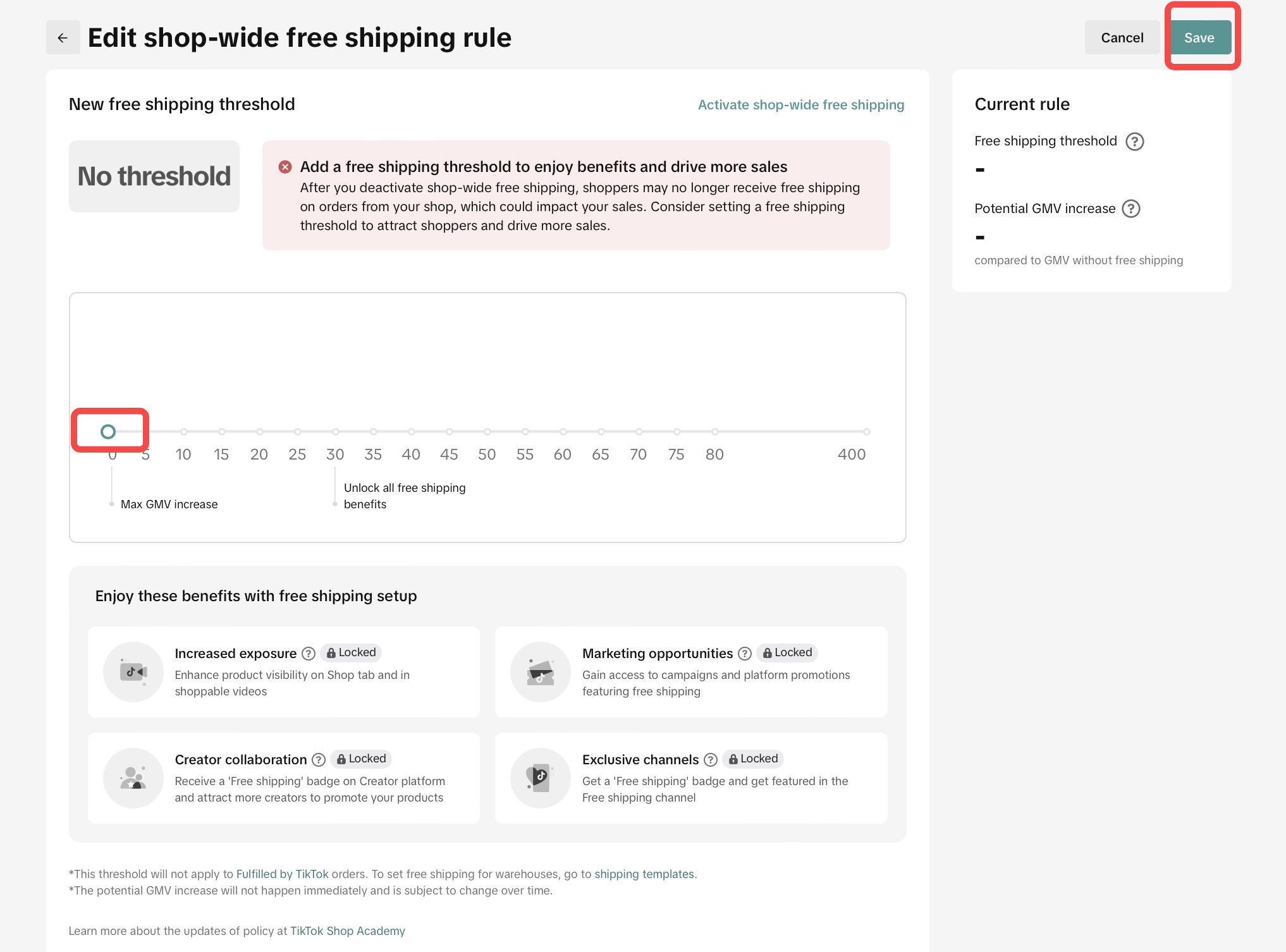Click help icon next to Creator collaboration

click(x=319, y=760)
